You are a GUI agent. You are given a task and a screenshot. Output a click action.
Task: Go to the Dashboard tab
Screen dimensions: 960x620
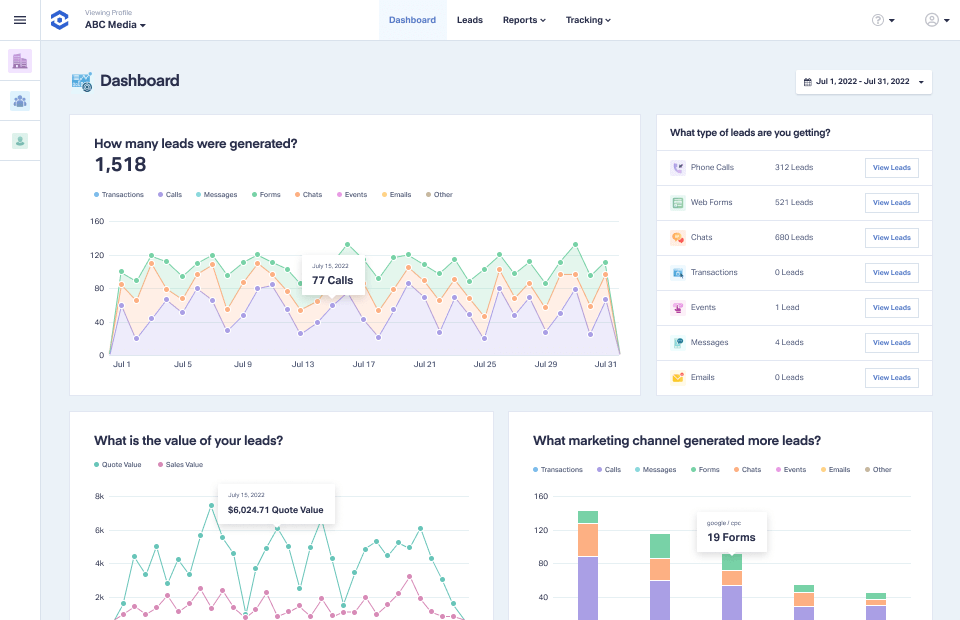pyautogui.click(x=413, y=20)
